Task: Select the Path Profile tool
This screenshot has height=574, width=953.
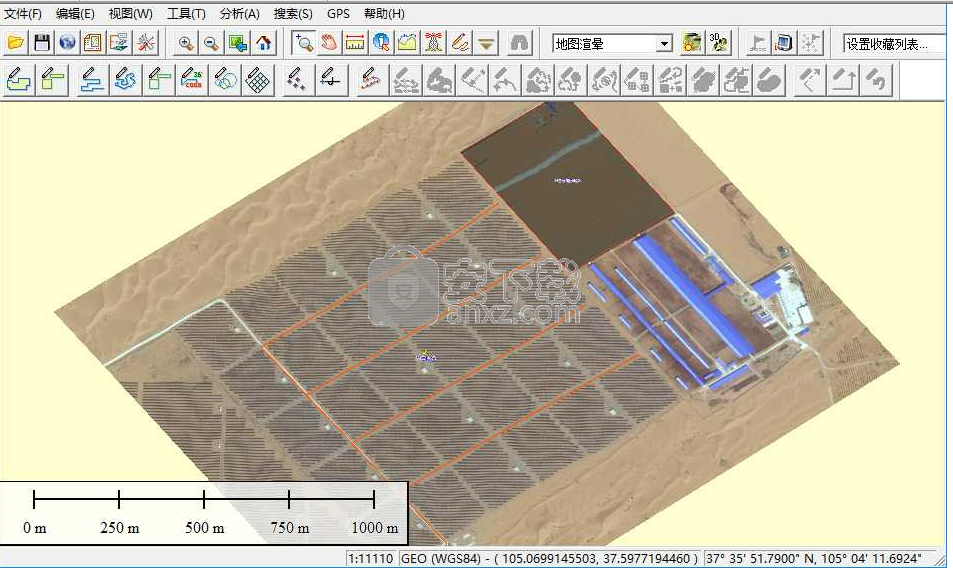Action: [407, 43]
